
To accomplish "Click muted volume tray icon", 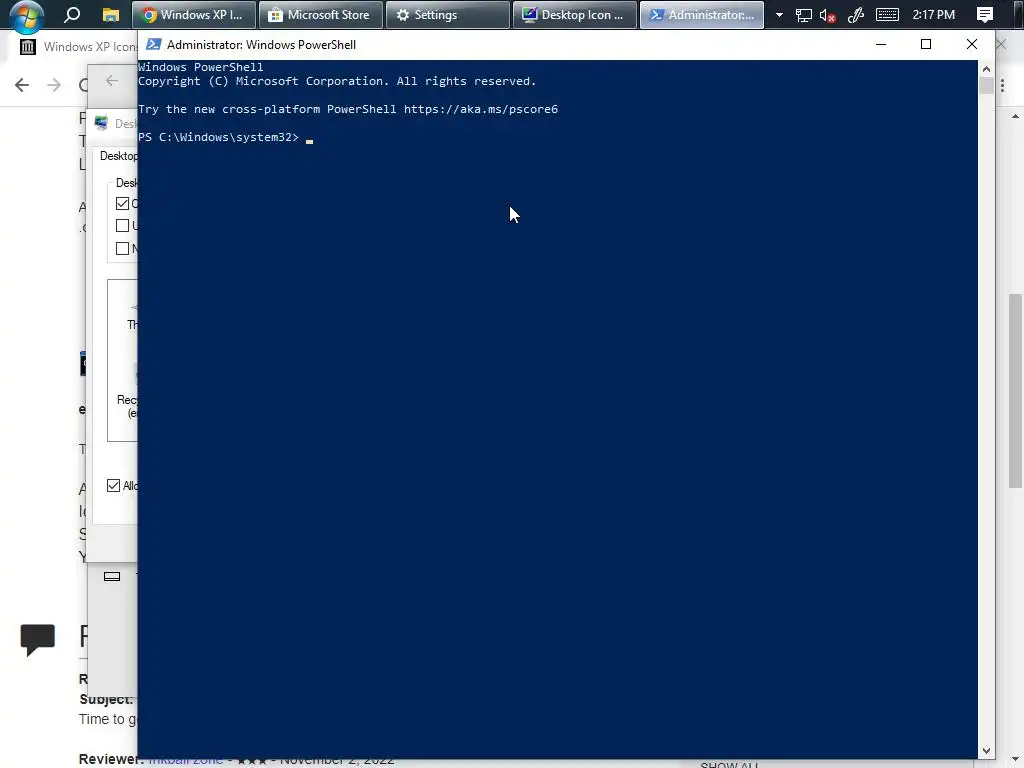I will [827, 15].
